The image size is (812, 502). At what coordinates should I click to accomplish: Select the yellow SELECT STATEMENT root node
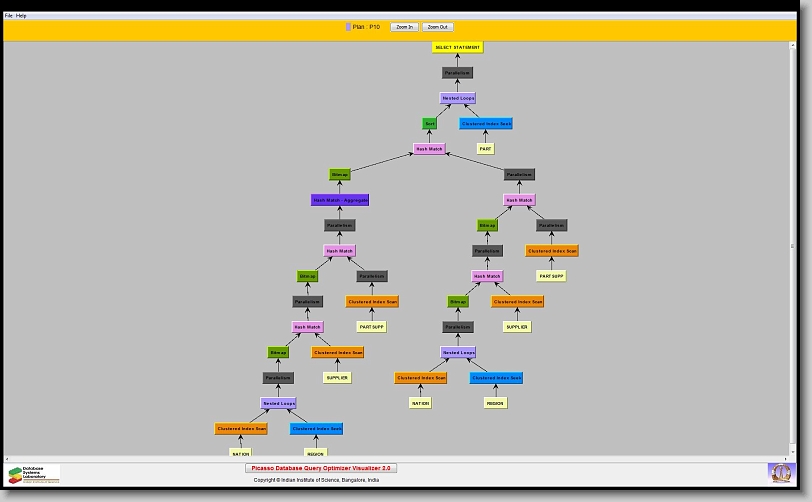pos(457,47)
